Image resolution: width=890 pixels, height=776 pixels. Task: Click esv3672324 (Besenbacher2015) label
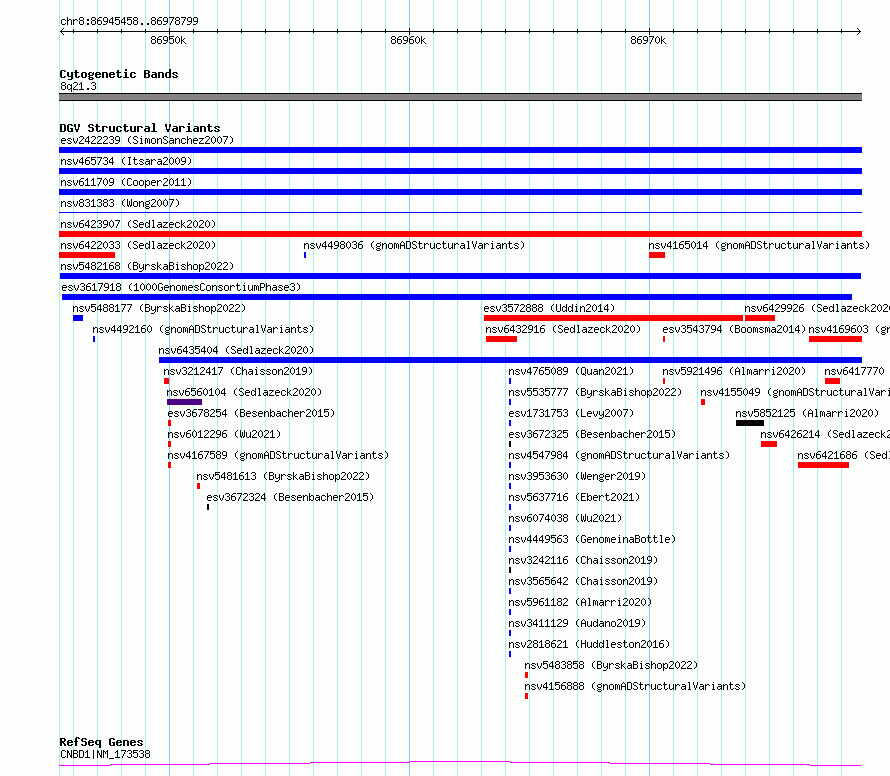pyautogui.click(x=290, y=497)
